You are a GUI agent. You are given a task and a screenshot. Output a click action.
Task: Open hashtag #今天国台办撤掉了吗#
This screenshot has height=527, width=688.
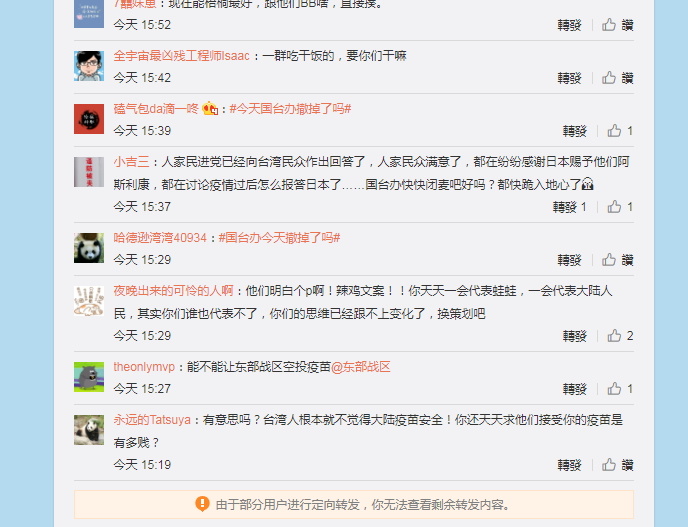pos(290,108)
